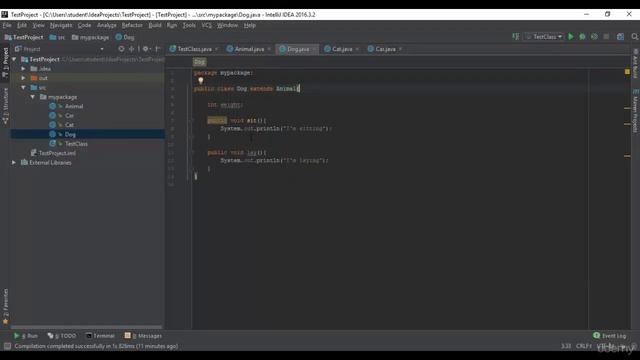Select the Animal class in project tree
This screenshot has width=640, height=360.
point(74,106)
